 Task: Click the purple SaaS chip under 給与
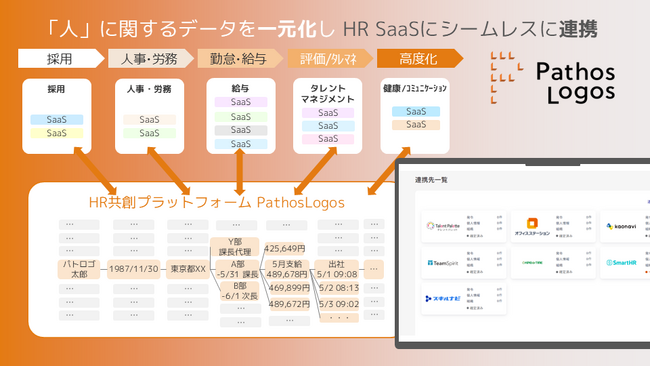pyautogui.click(x=241, y=102)
